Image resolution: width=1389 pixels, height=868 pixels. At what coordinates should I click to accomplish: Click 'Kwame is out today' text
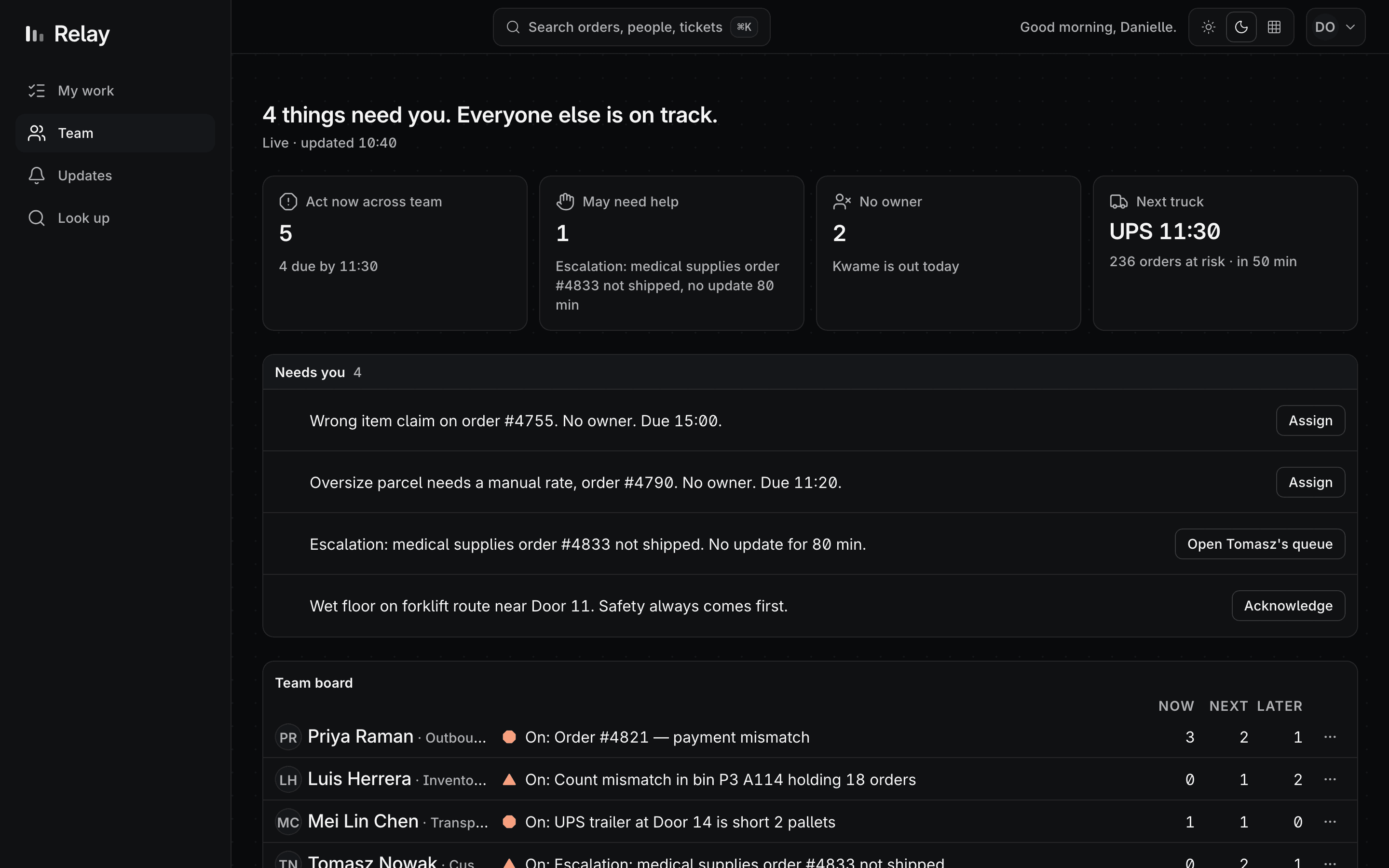point(896,266)
